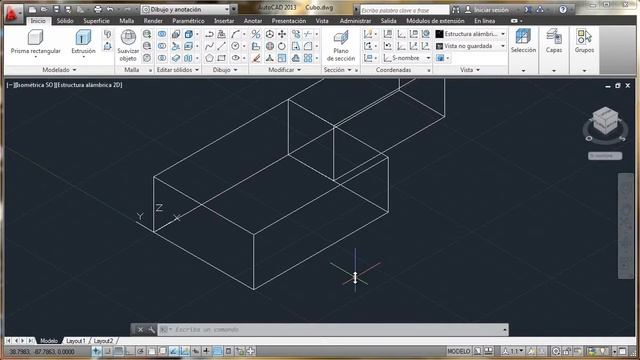
Task: Click the Suavizar objeto mesh tool
Action: coord(128,45)
